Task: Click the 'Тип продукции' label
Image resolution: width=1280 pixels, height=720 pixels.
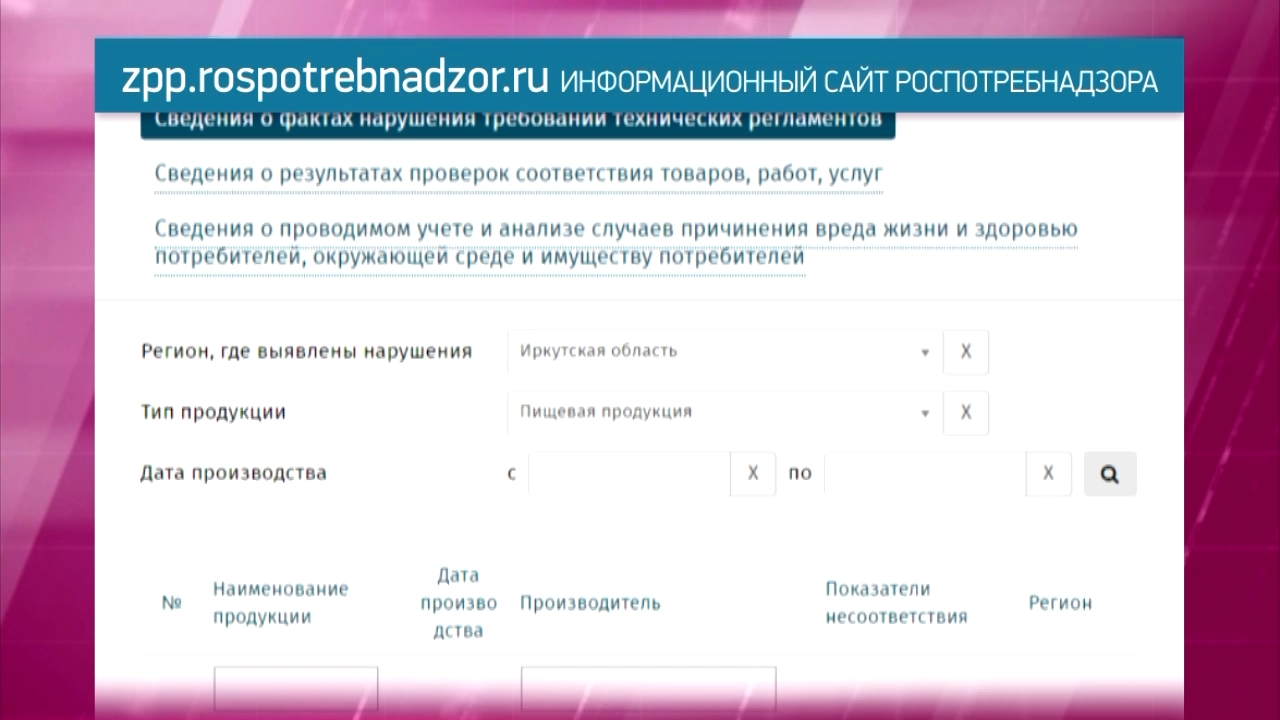Action: pyautogui.click(x=213, y=412)
